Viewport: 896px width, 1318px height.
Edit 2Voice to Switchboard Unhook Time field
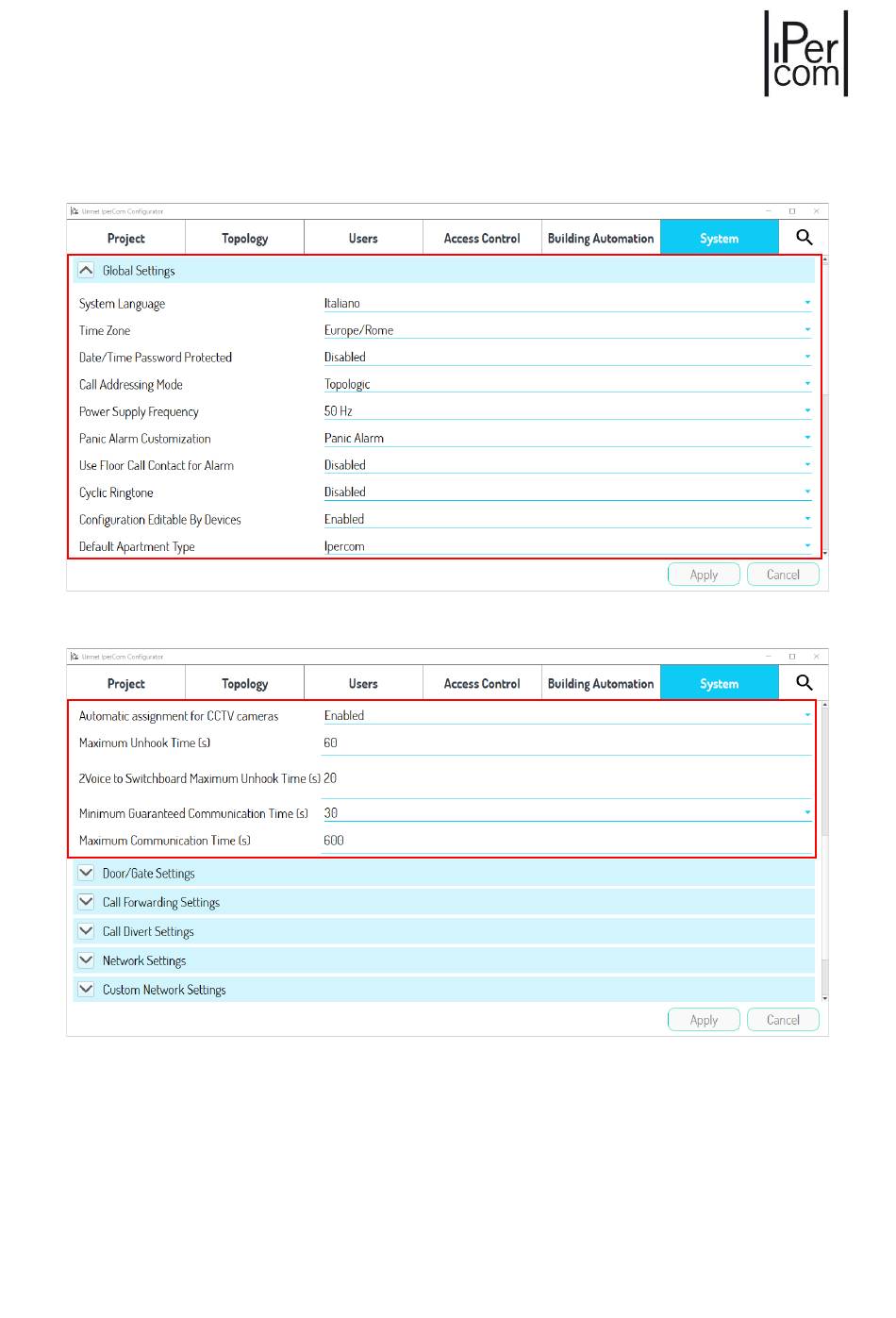click(x=567, y=779)
